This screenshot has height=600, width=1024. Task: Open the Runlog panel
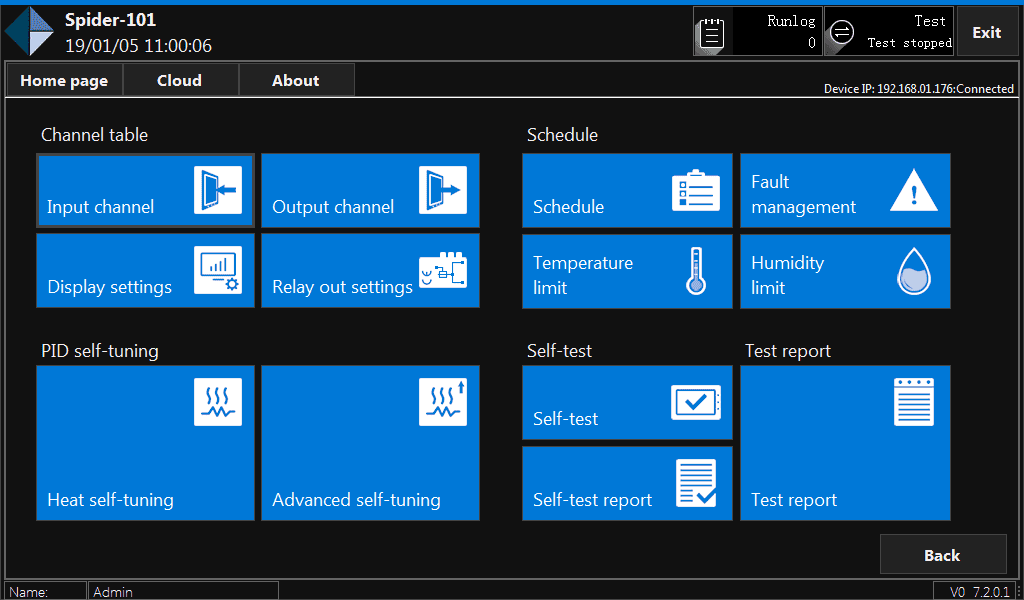(x=757, y=32)
